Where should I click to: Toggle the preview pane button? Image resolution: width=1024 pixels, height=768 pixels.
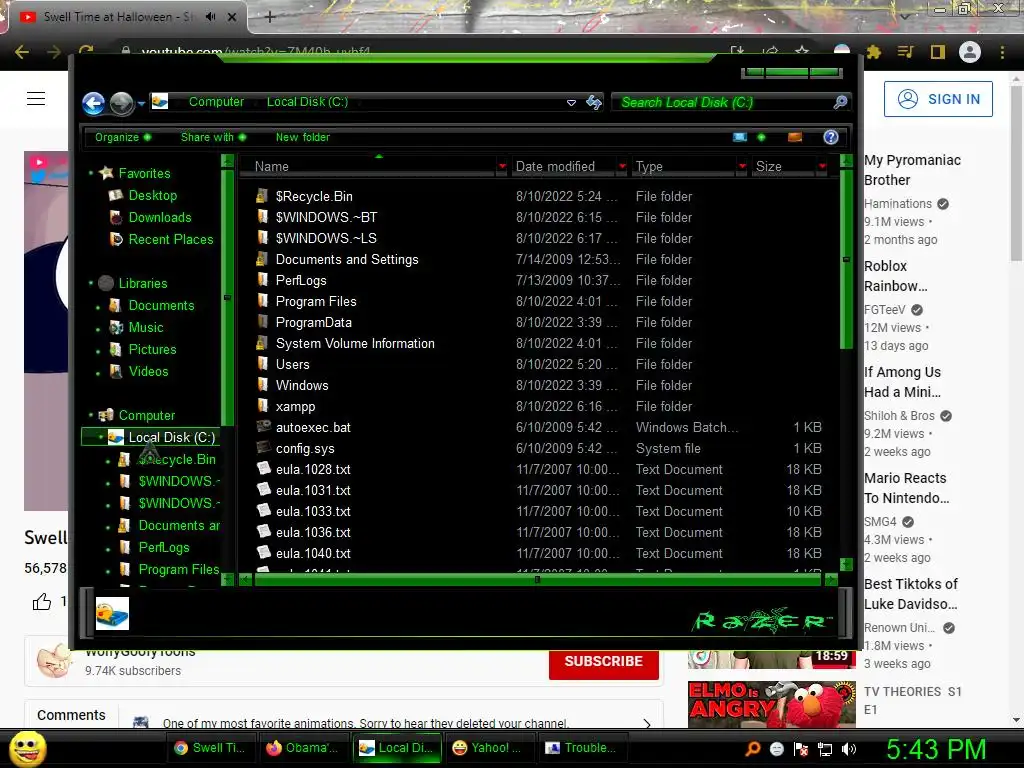coord(795,137)
